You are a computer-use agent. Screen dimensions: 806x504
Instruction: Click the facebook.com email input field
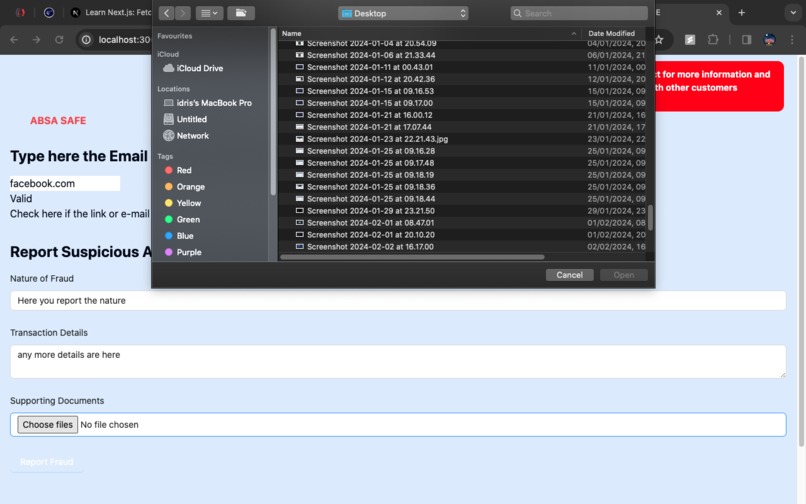point(65,184)
